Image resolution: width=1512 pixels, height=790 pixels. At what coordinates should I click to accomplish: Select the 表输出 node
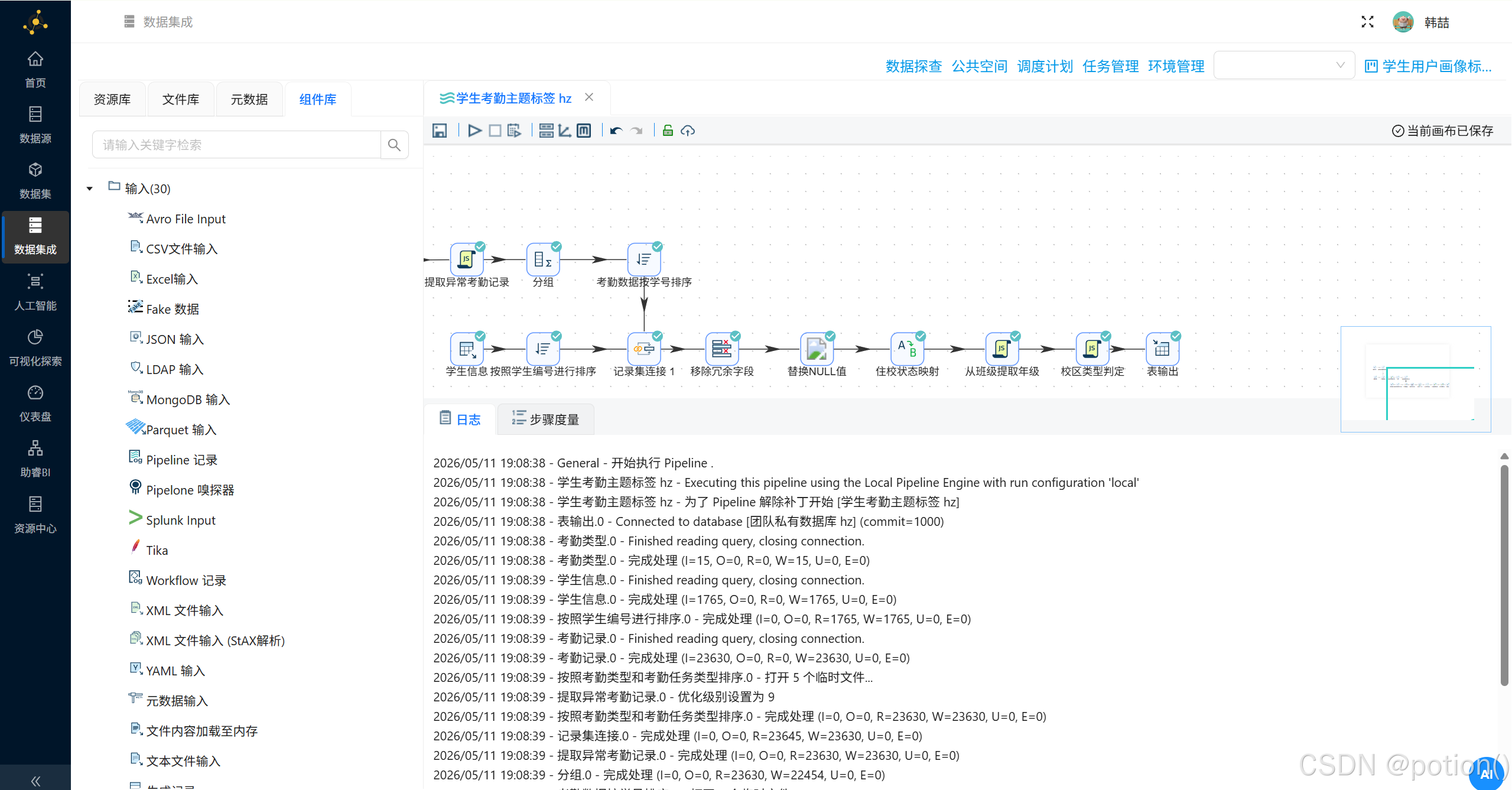pos(1162,349)
